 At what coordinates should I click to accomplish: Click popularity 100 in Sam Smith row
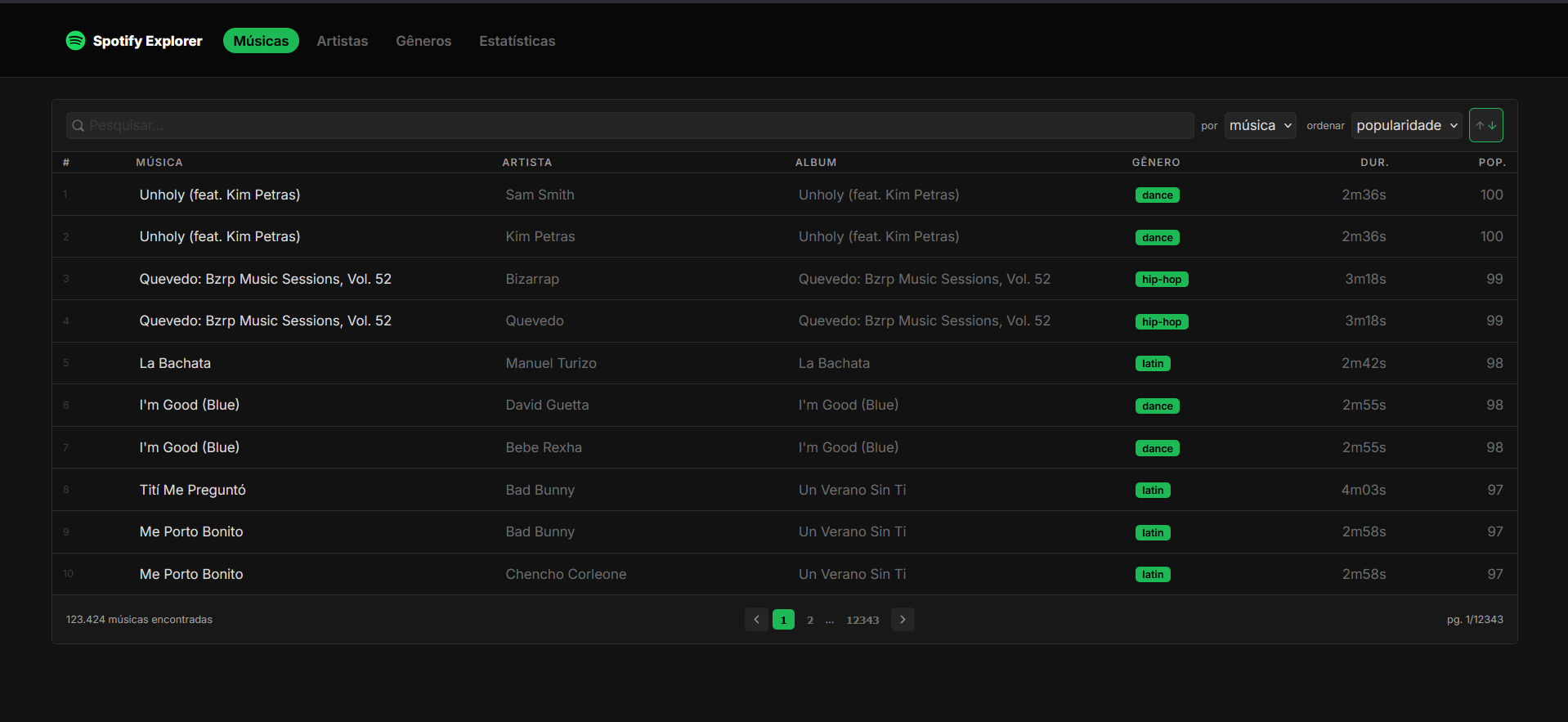click(1491, 195)
